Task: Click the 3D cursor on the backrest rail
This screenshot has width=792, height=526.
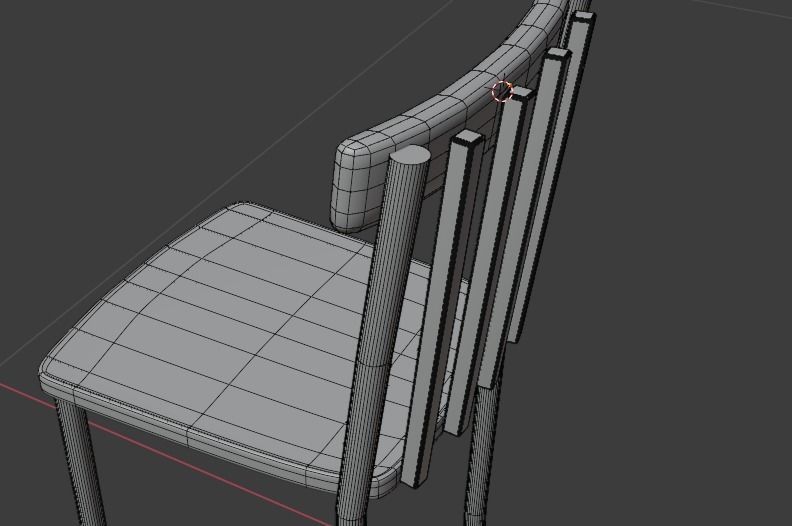Action: tap(502, 91)
